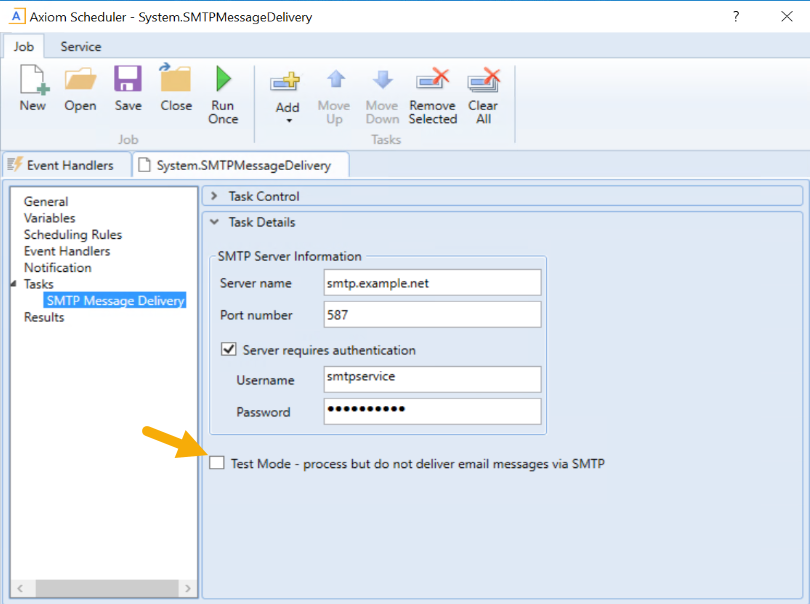Screen dimensions: 810x604
Task: Click the Port number input field
Action: pos(432,315)
